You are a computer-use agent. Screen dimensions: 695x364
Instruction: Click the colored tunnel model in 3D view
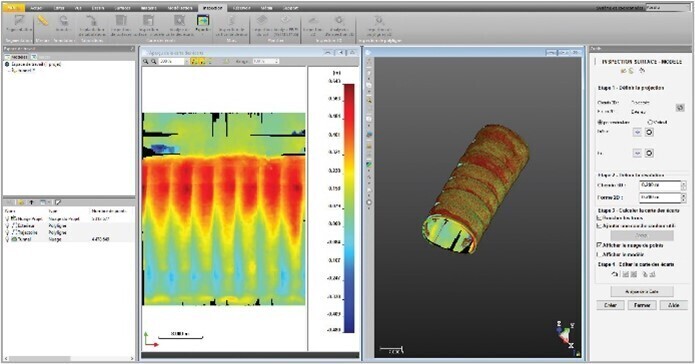click(476, 188)
